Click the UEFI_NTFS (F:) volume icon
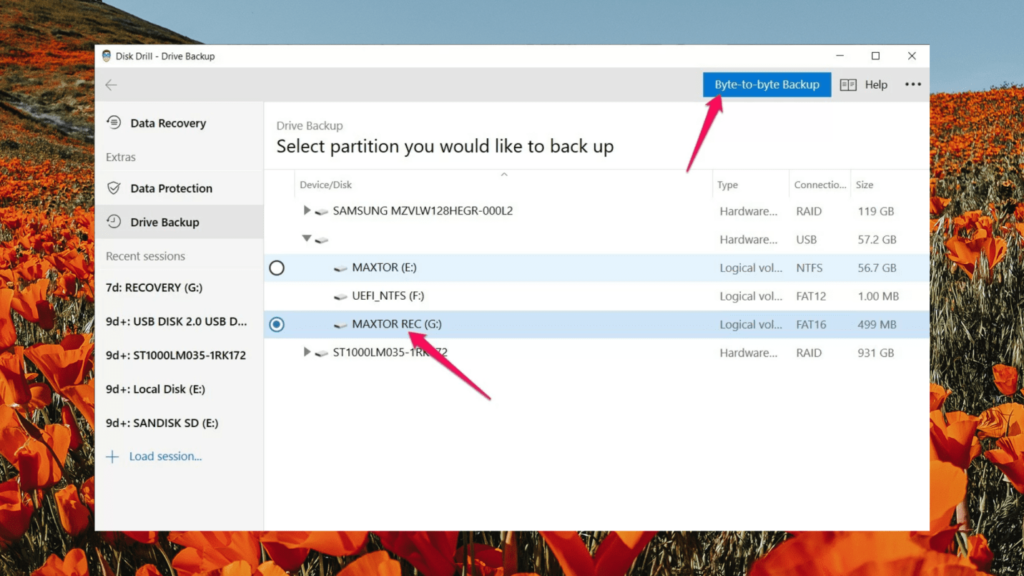This screenshot has height=576, width=1024. tap(340, 296)
